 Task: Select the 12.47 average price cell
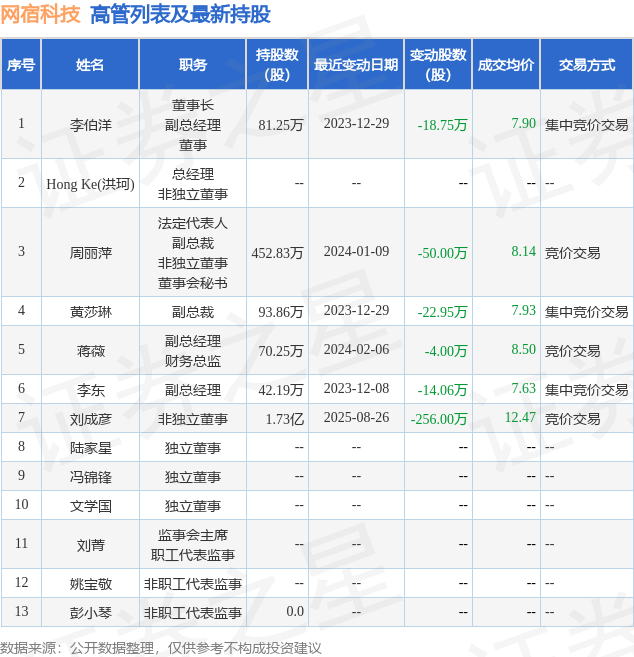520,417
